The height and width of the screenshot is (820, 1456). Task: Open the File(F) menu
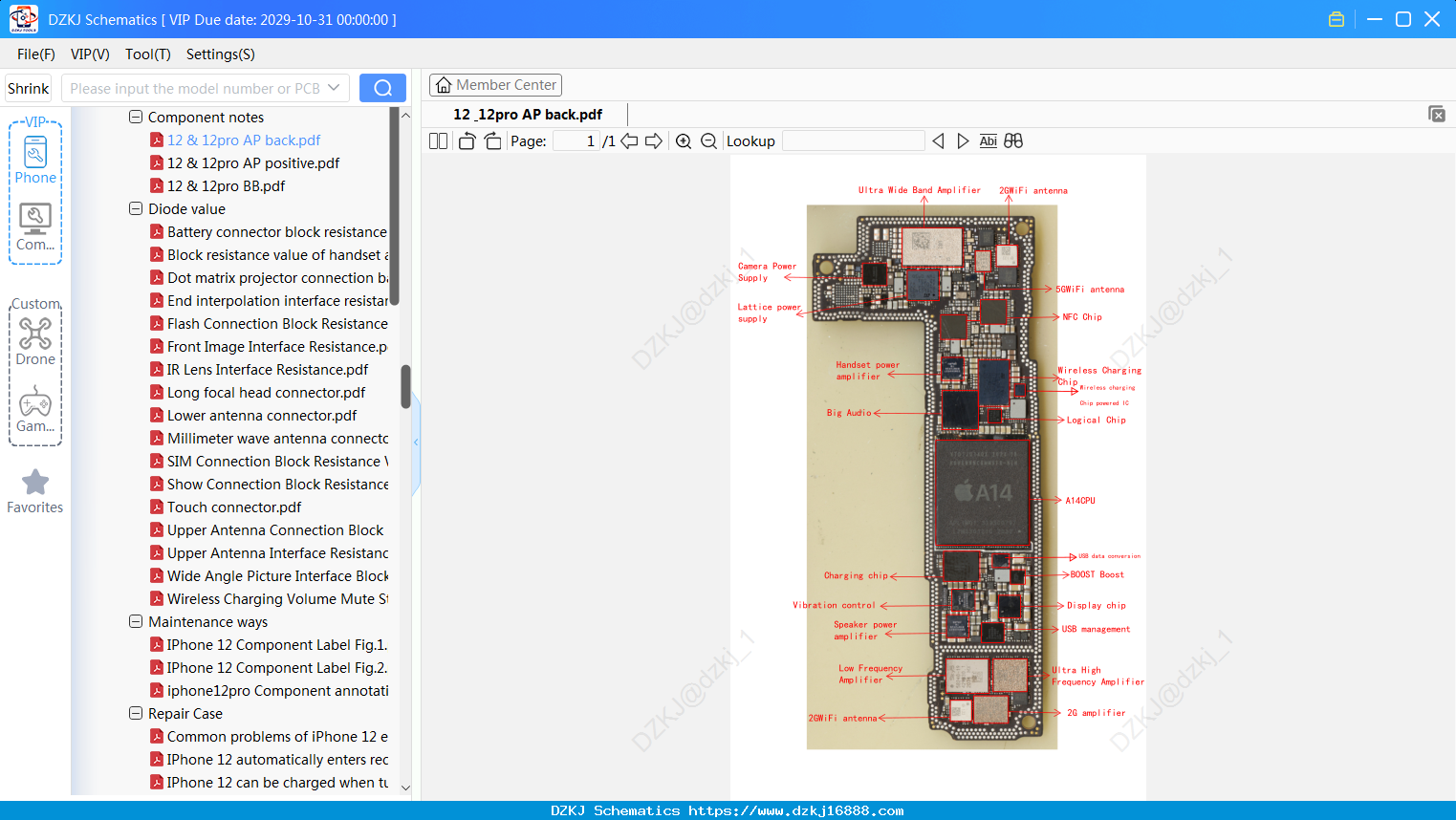[x=36, y=54]
